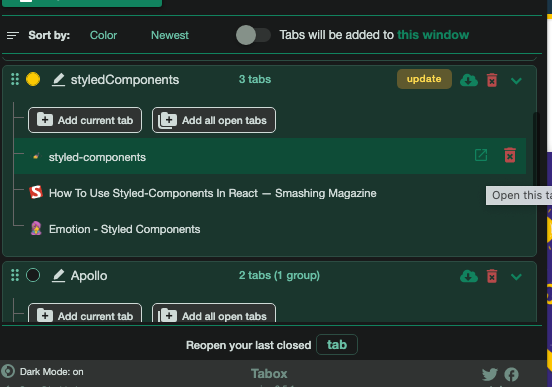Click the styledComponents collection title
This screenshot has height=387, width=552.
click(125, 80)
